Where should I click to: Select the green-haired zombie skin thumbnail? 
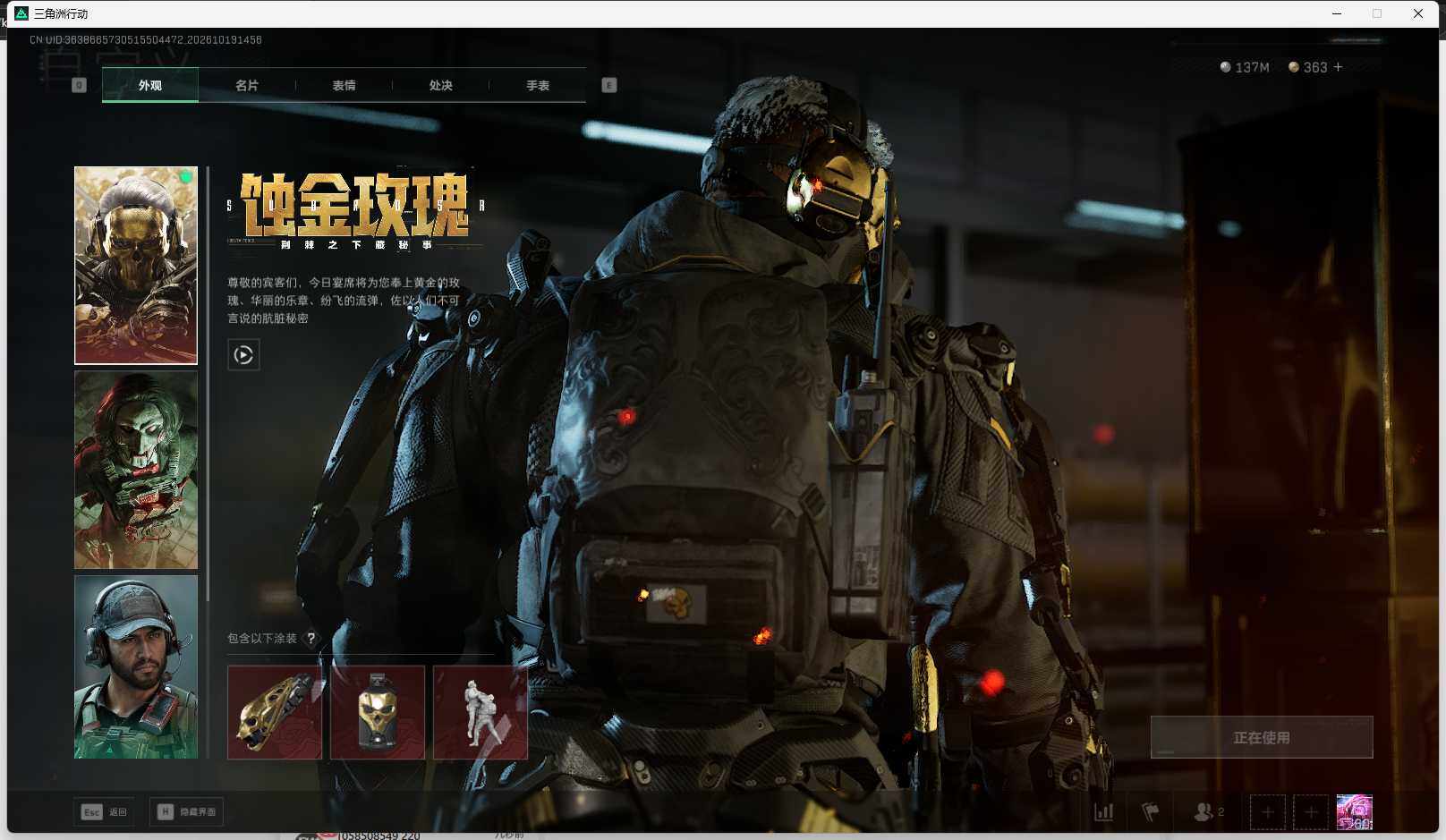pyautogui.click(x=136, y=470)
